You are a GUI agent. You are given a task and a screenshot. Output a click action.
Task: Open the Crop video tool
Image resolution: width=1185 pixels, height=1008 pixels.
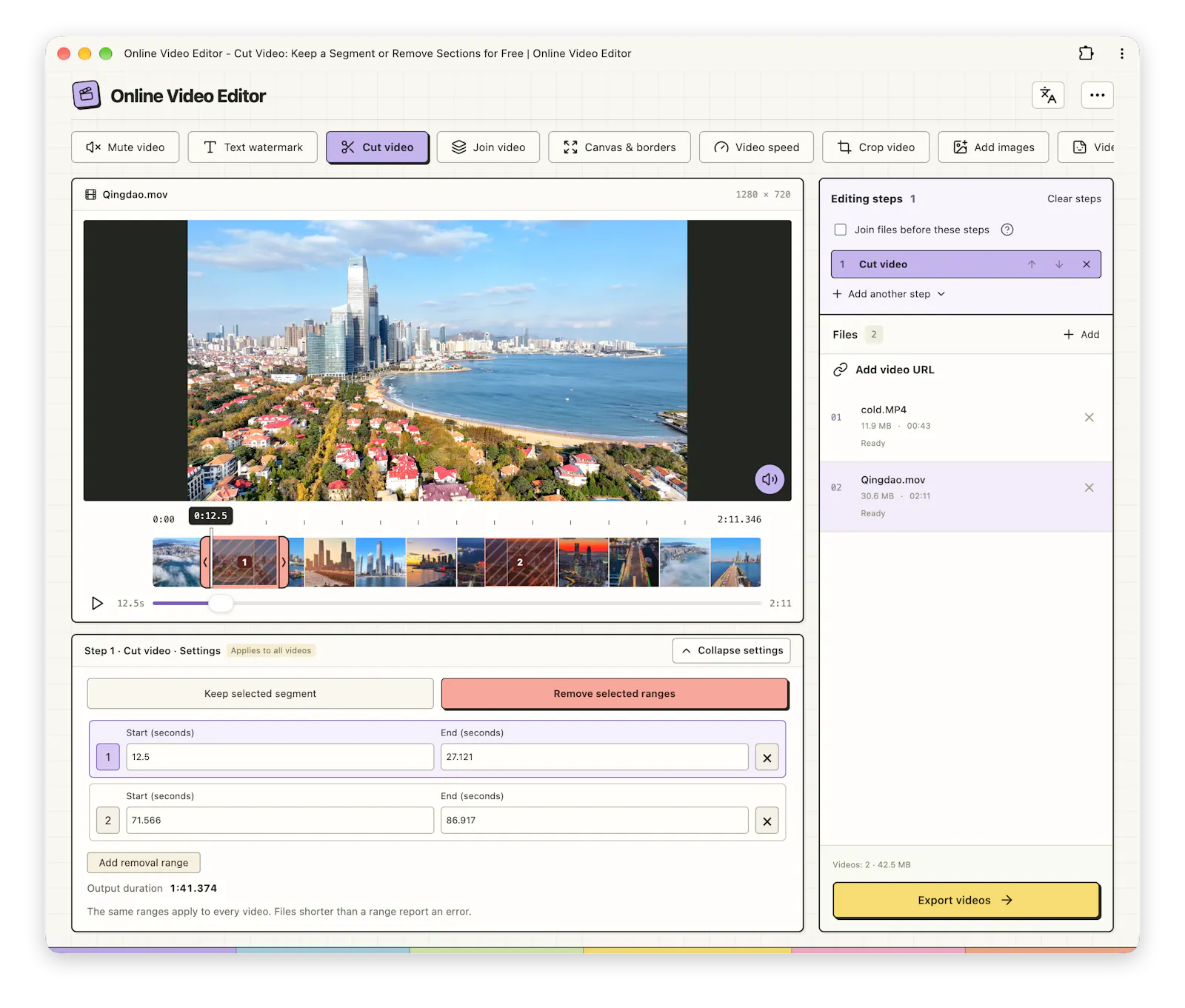[875, 147]
